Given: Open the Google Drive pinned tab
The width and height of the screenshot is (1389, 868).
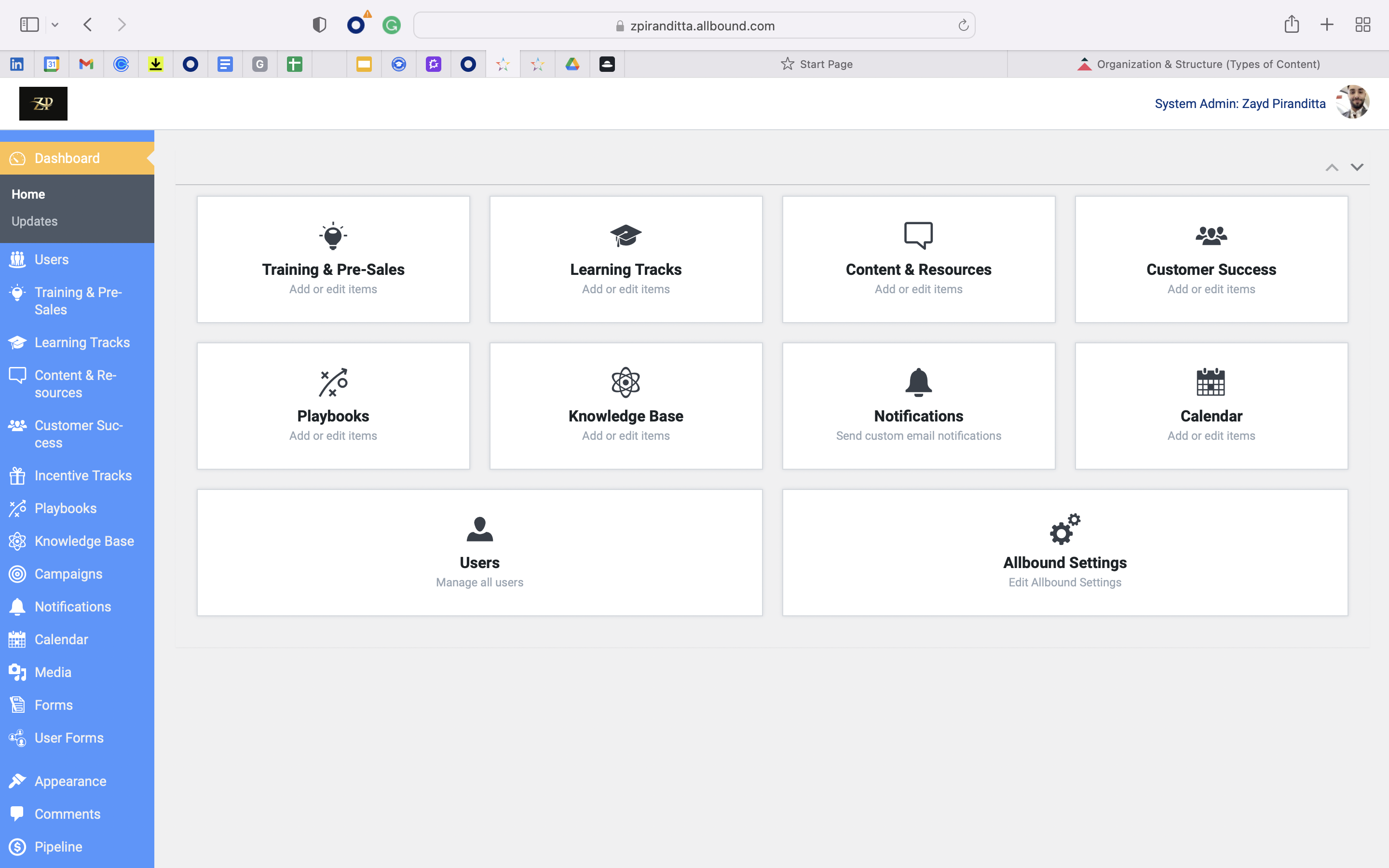Looking at the screenshot, I should coord(572,64).
